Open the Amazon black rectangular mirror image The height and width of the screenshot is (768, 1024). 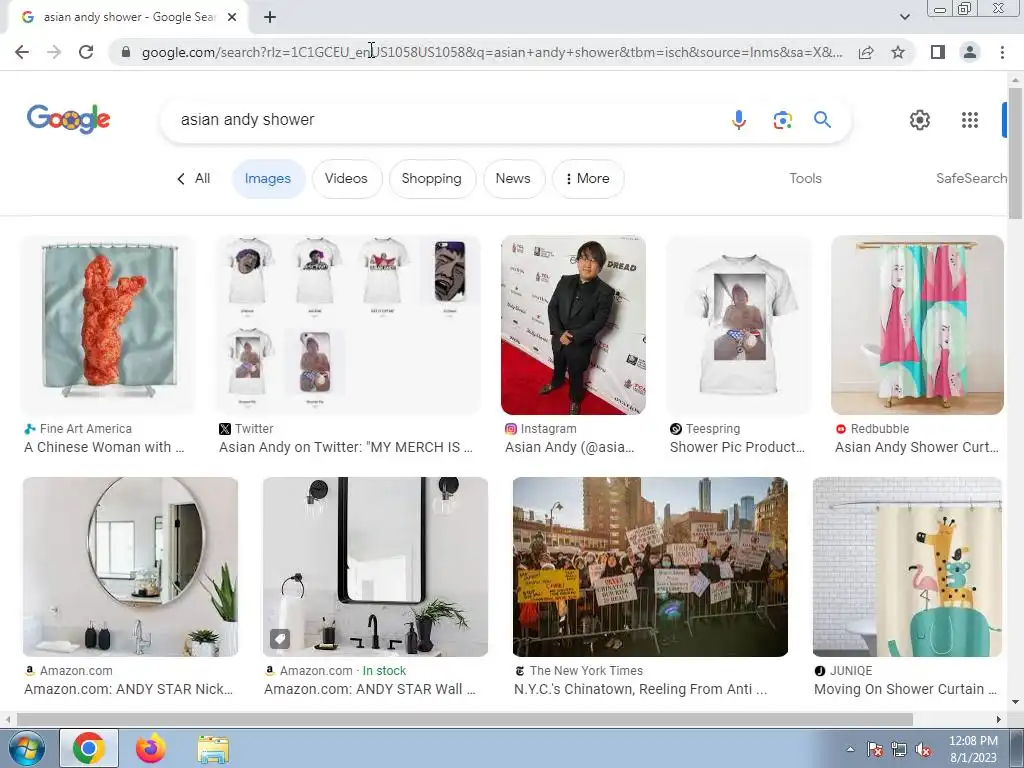coord(376,567)
